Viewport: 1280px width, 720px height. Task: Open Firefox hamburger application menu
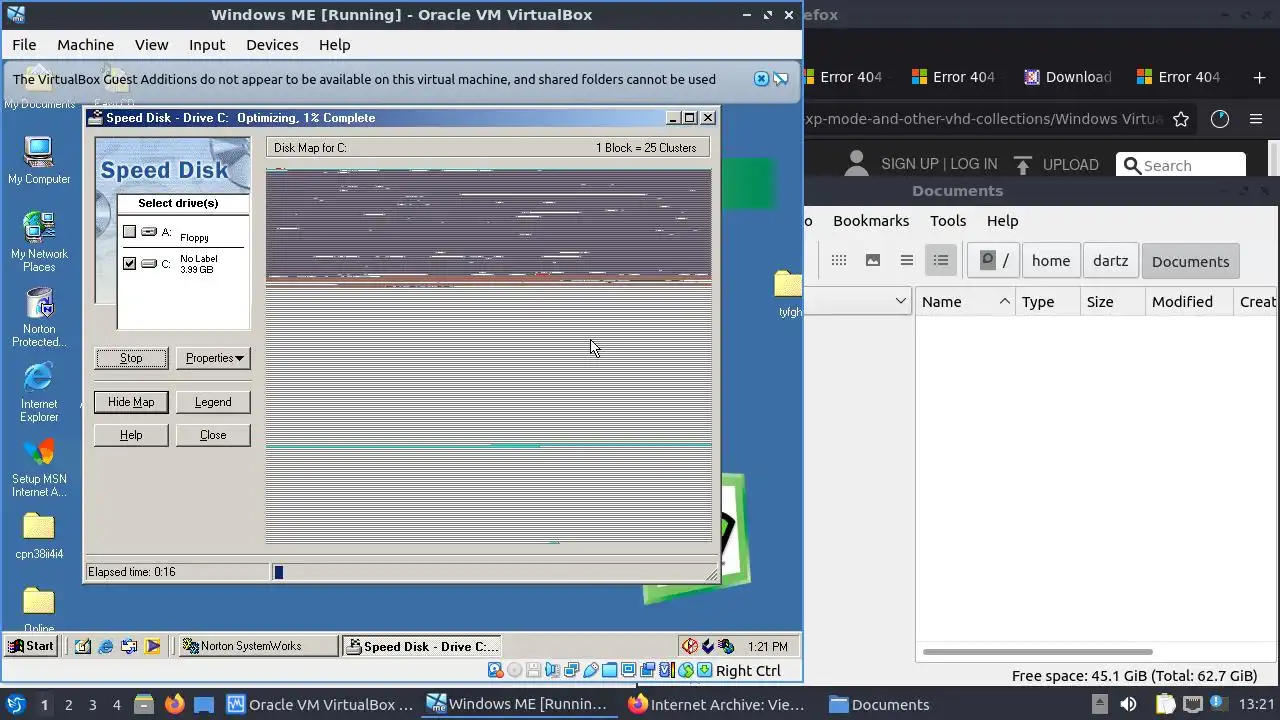click(x=1256, y=119)
